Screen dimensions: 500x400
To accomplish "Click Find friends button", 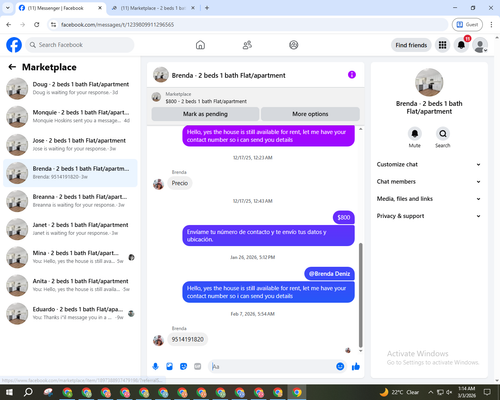I will click(411, 45).
